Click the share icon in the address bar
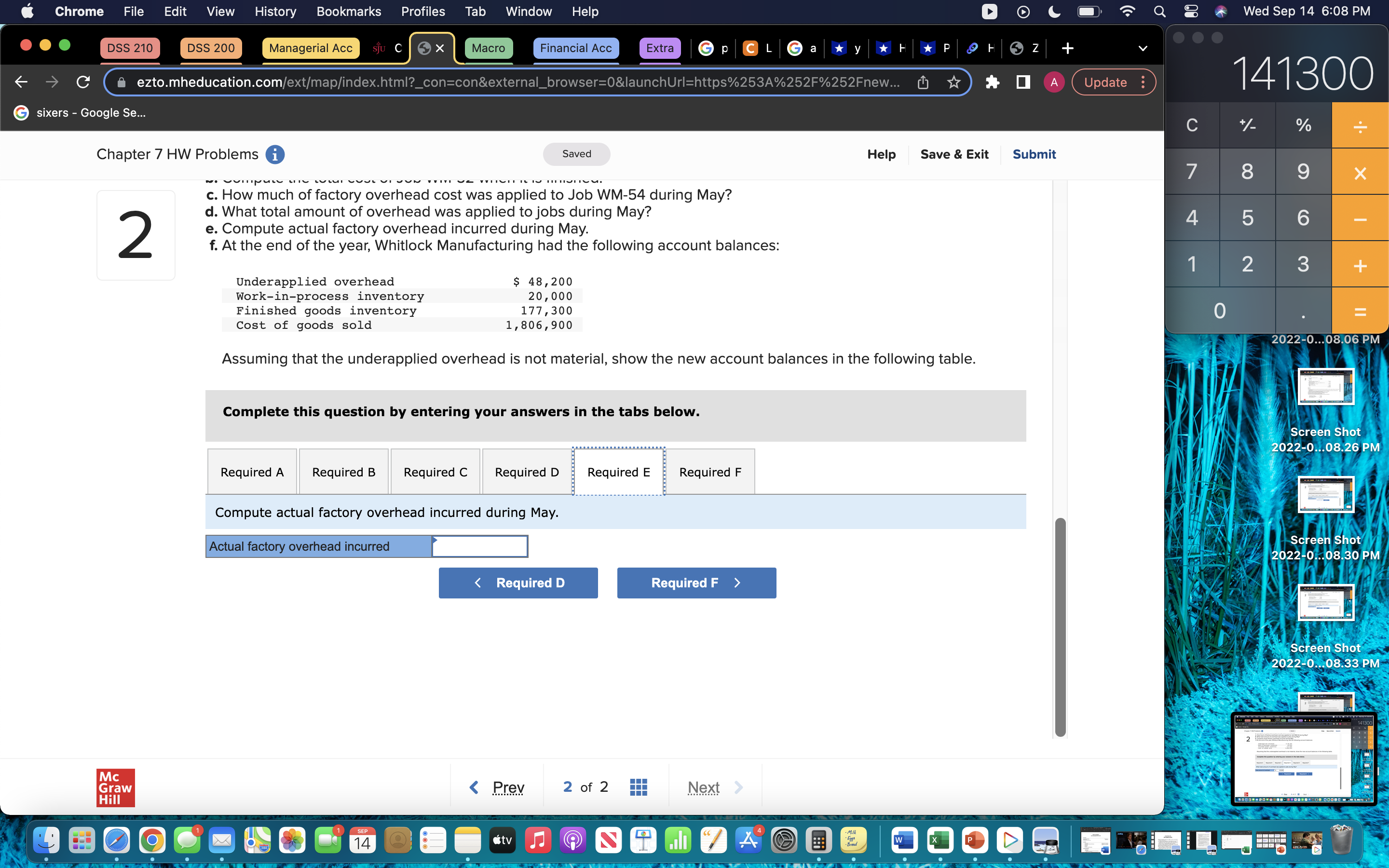 click(922, 82)
